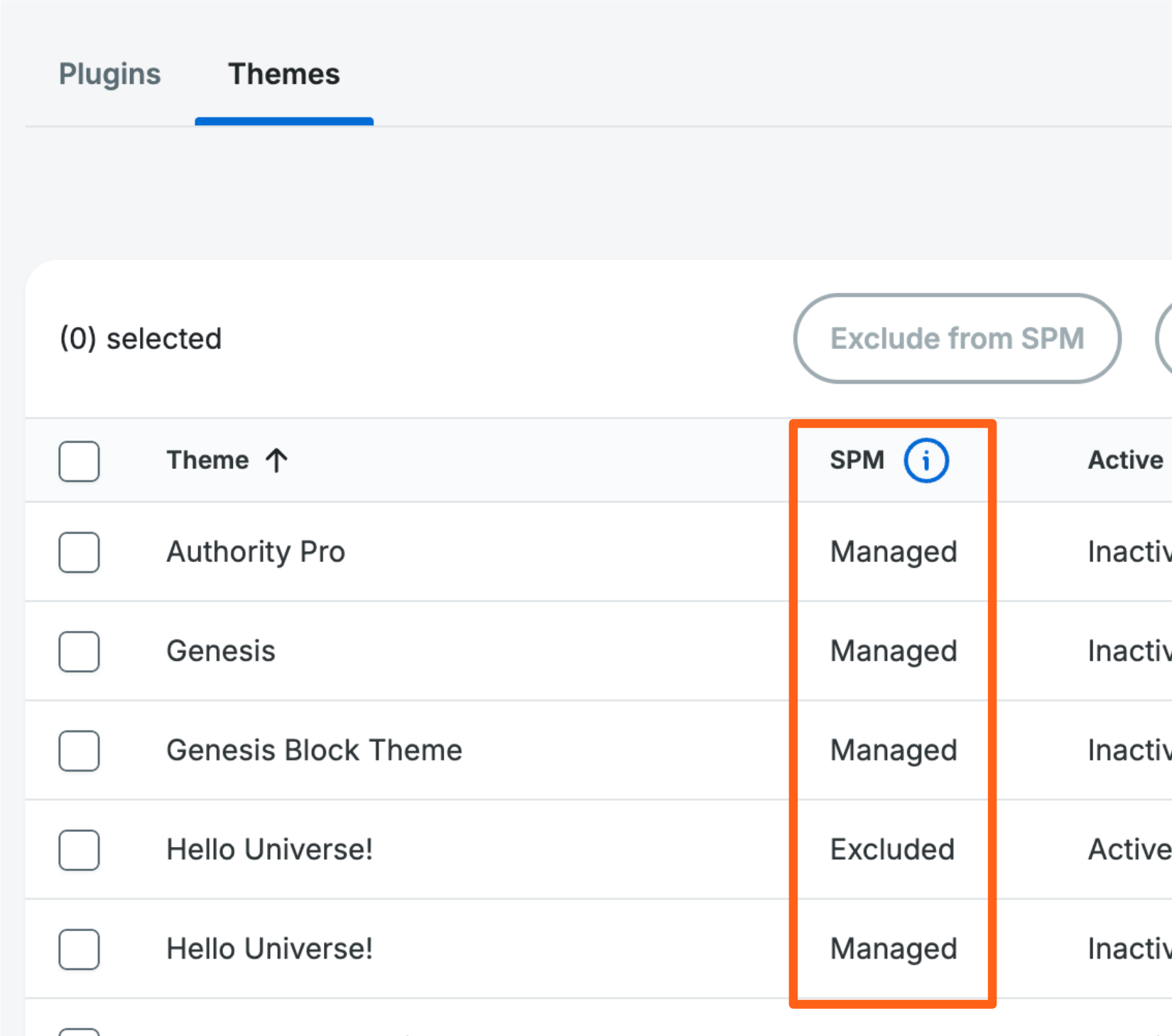Click the Genesis Block Theme name
Image resolution: width=1172 pixels, height=1036 pixels.
[314, 750]
